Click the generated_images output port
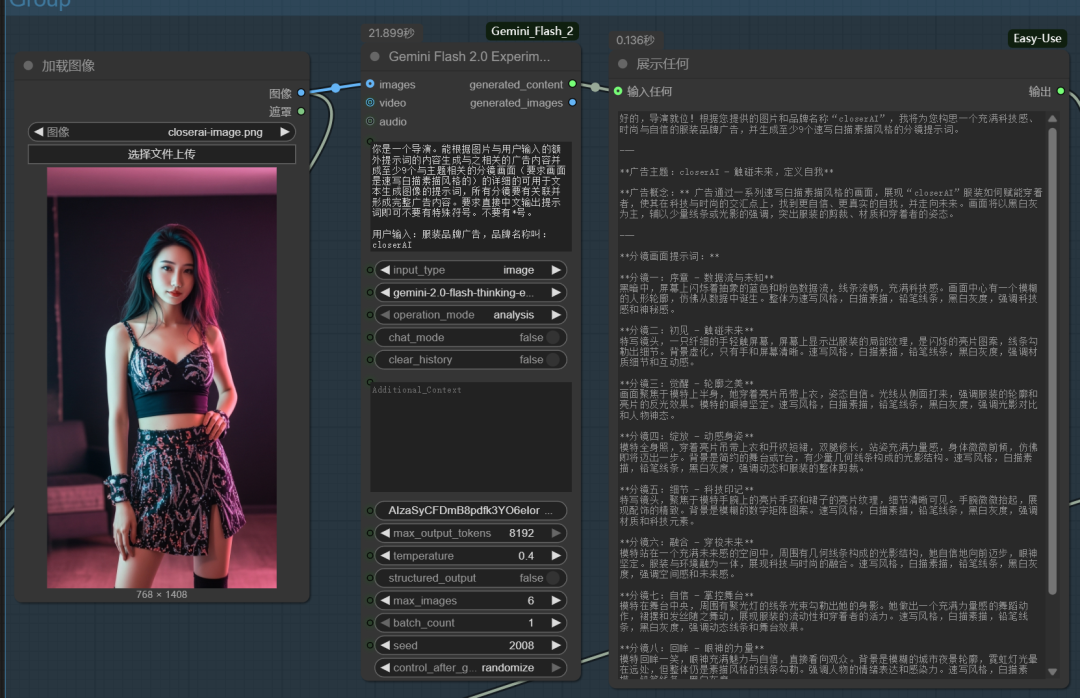 [572, 103]
